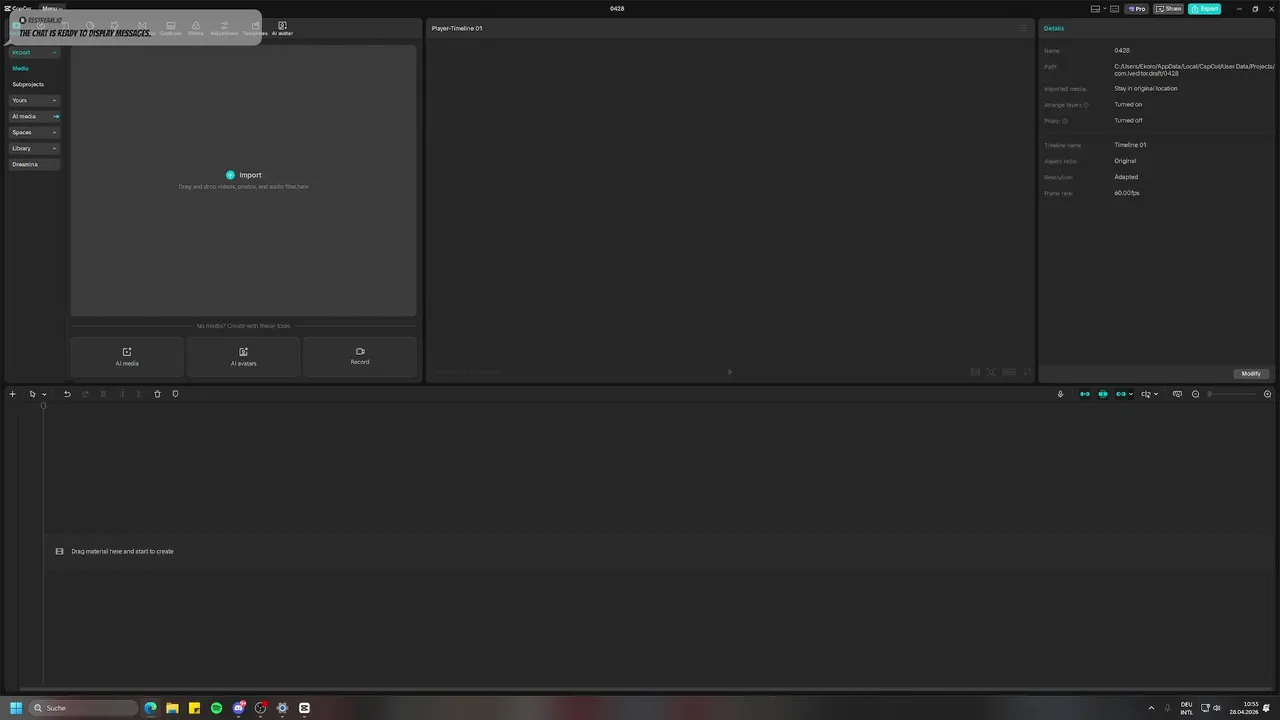
Task: Open the AI avatar tab
Action: point(282,28)
